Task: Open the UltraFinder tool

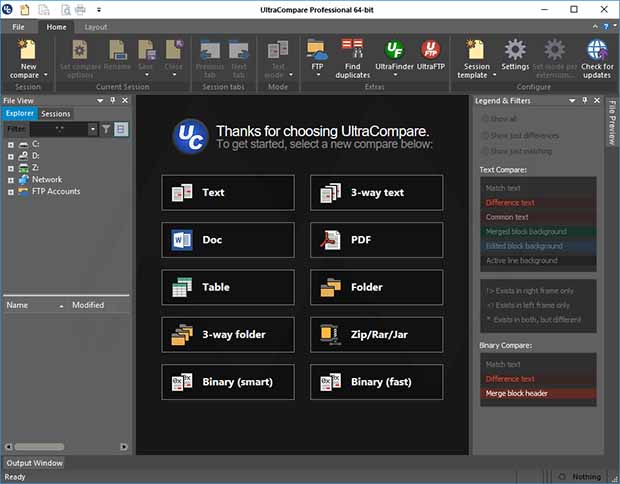Action: (x=394, y=54)
